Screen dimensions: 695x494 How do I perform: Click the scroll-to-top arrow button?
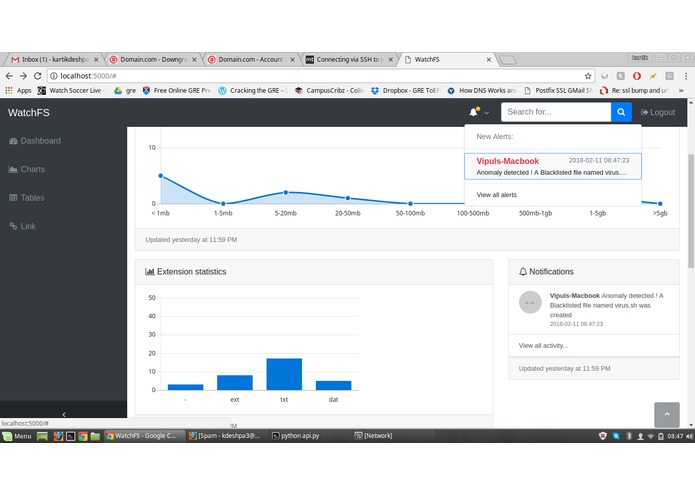click(667, 414)
